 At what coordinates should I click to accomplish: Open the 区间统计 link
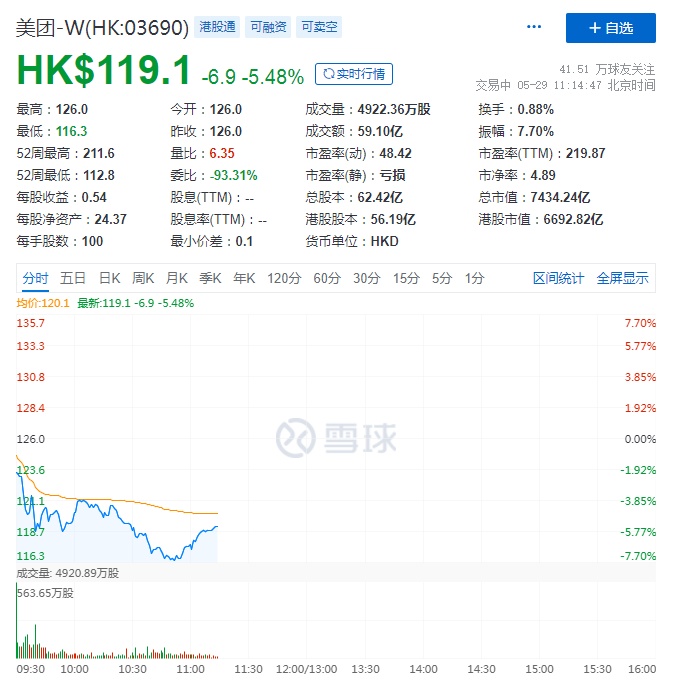coord(558,278)
